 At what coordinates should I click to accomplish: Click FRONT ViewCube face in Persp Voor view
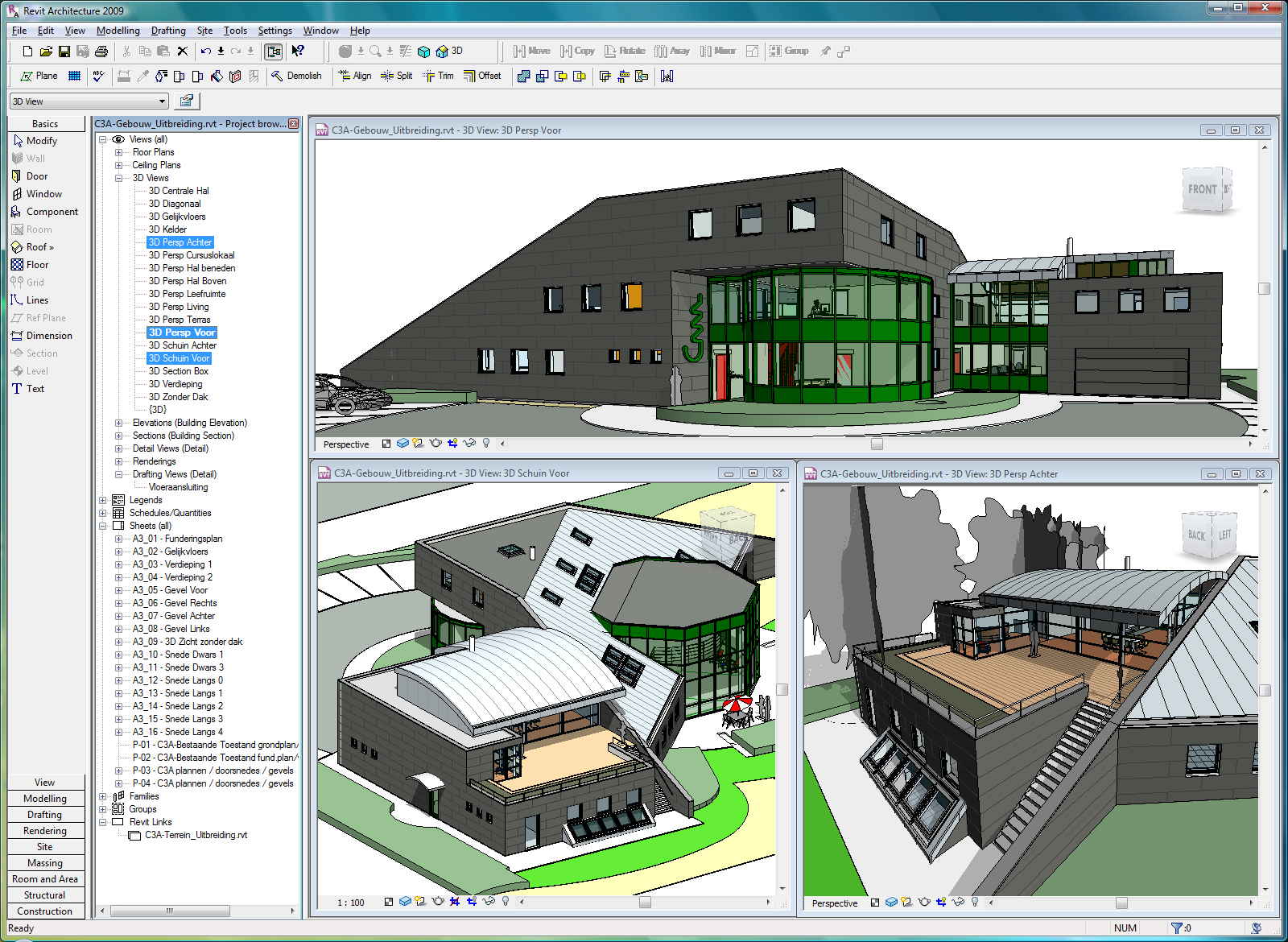[1203, 189]
